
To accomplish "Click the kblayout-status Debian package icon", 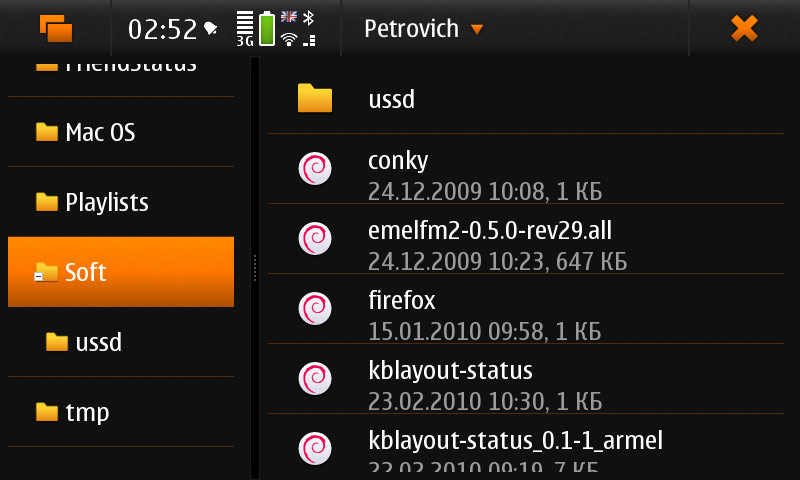I will coord(315,378).
